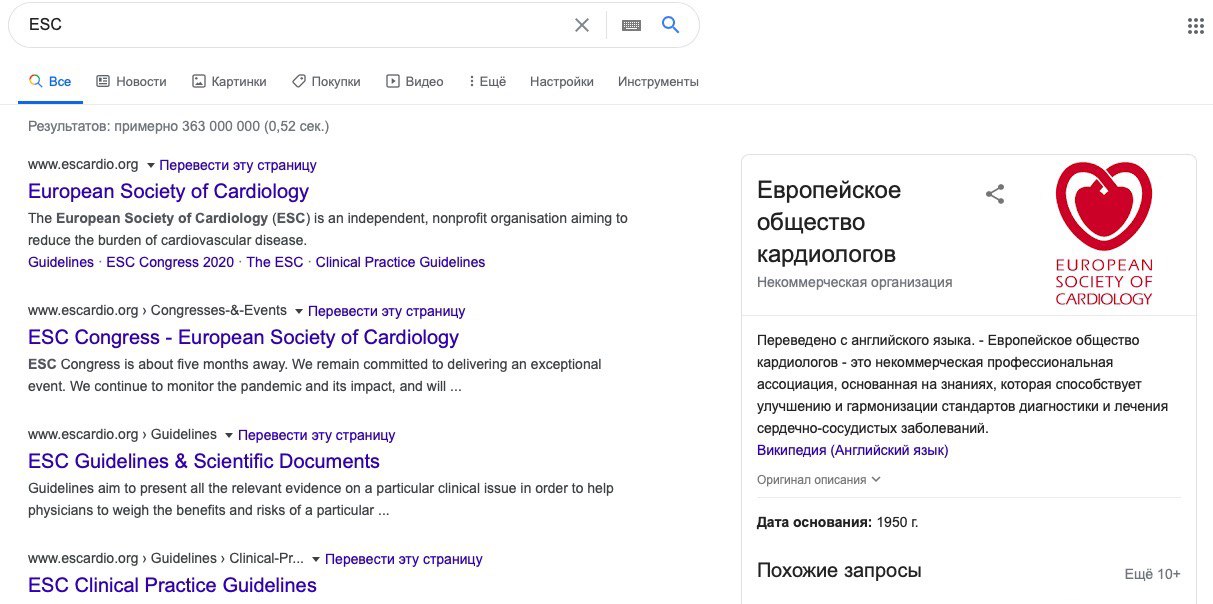Open ESC Guidelines & Scientific Documents result

coord(204,461)
